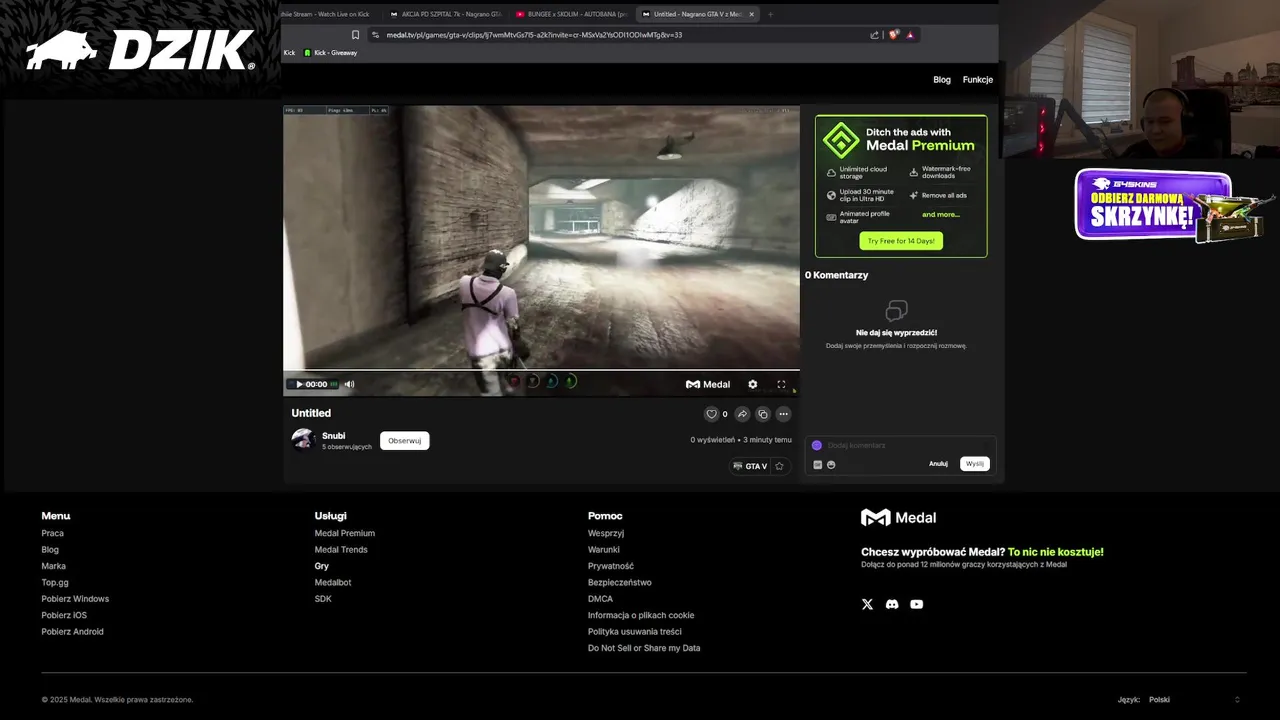Open the Medalbot footer link

pos(333,582)
